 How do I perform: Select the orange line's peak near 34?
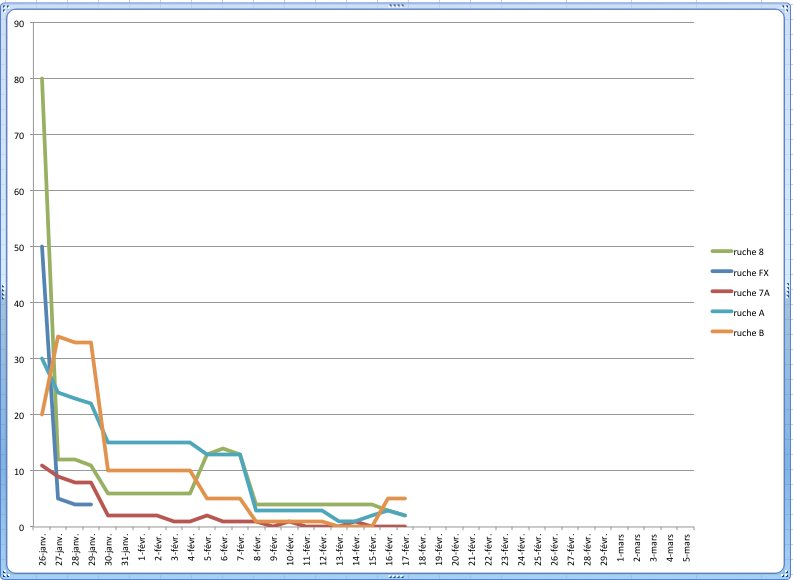(x=58, y=336)
